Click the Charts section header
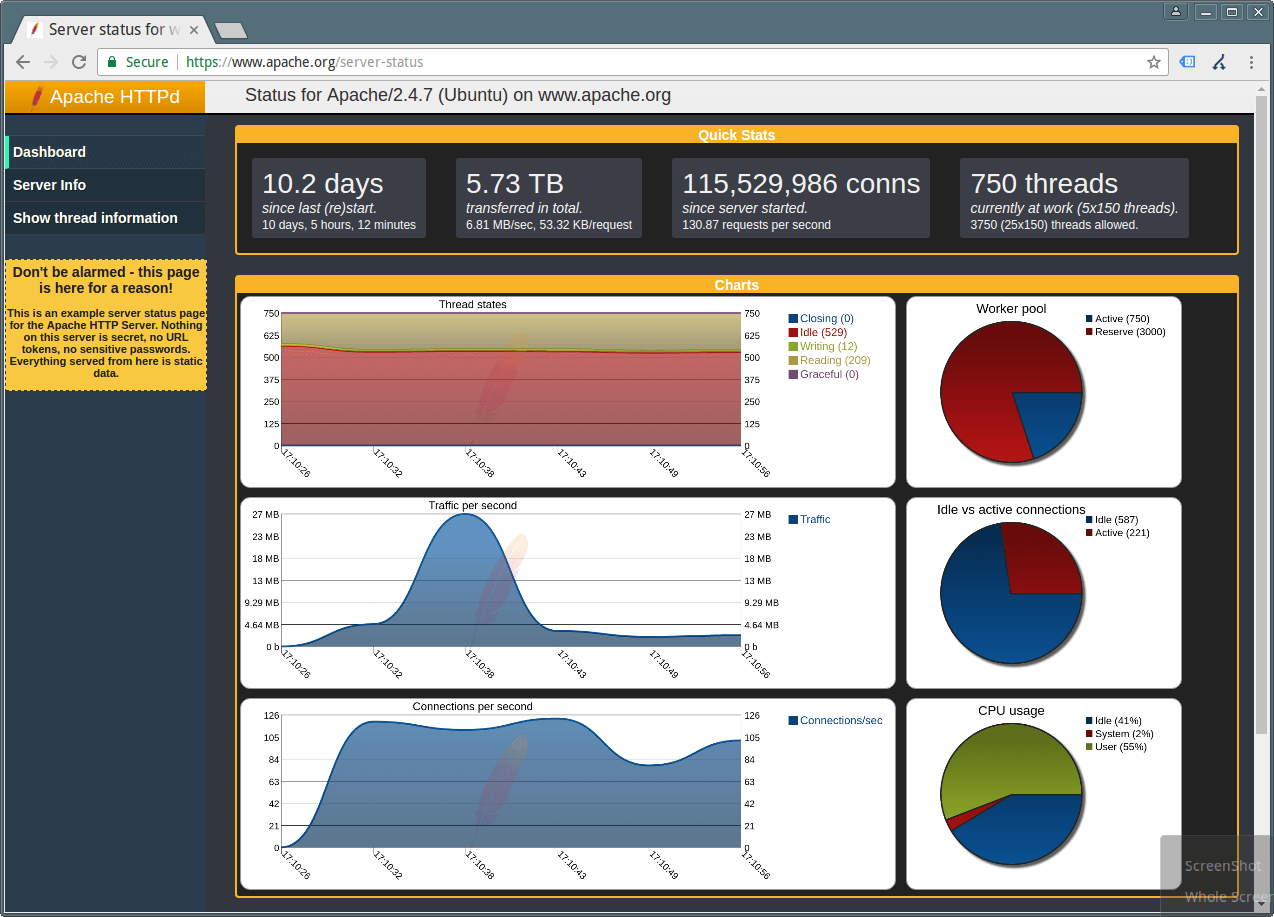The height and width of the screenshot is (917, 1274). coord(737,285)
